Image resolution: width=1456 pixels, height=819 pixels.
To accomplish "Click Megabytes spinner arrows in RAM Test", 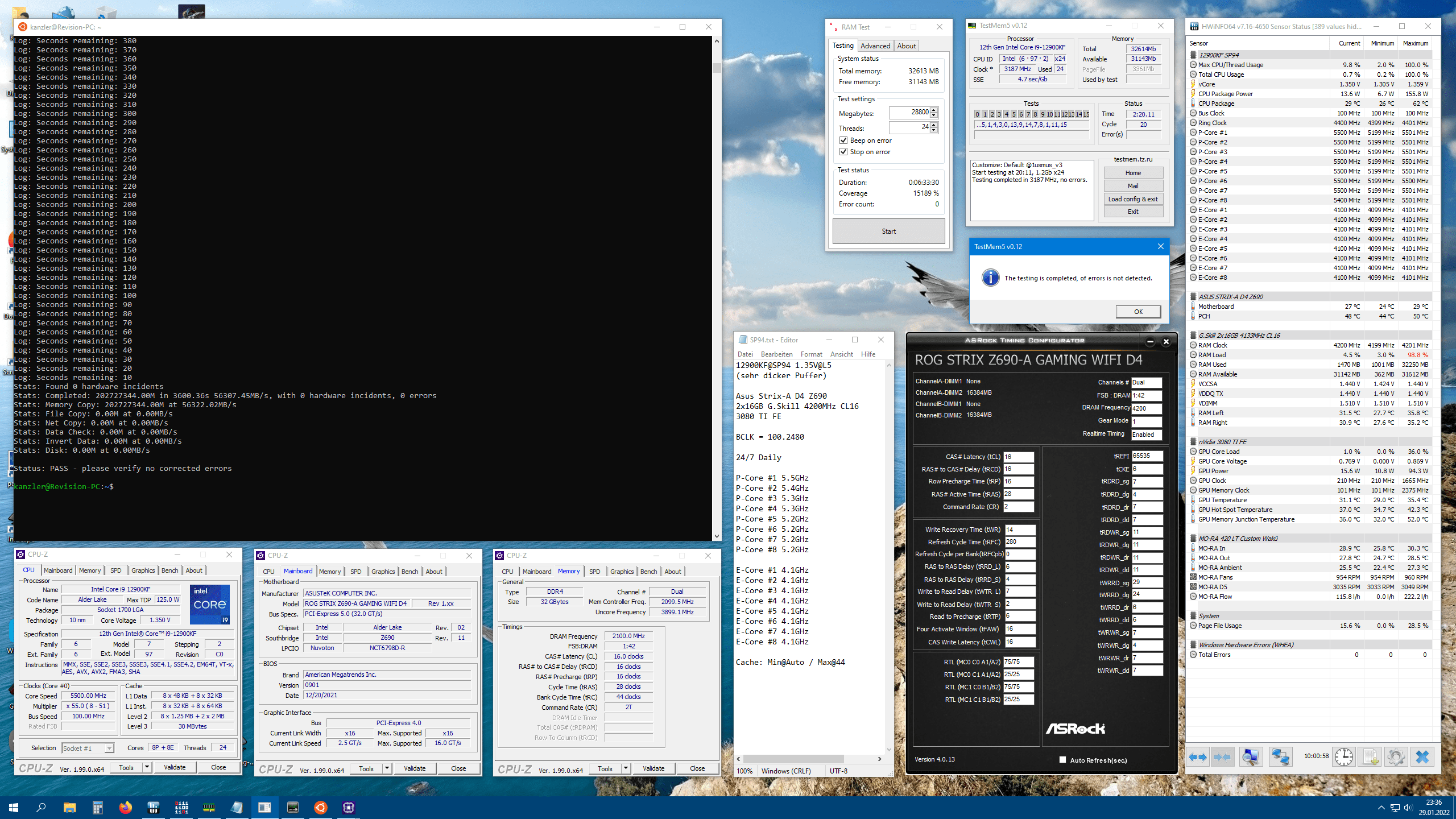I will click(934, 113).
